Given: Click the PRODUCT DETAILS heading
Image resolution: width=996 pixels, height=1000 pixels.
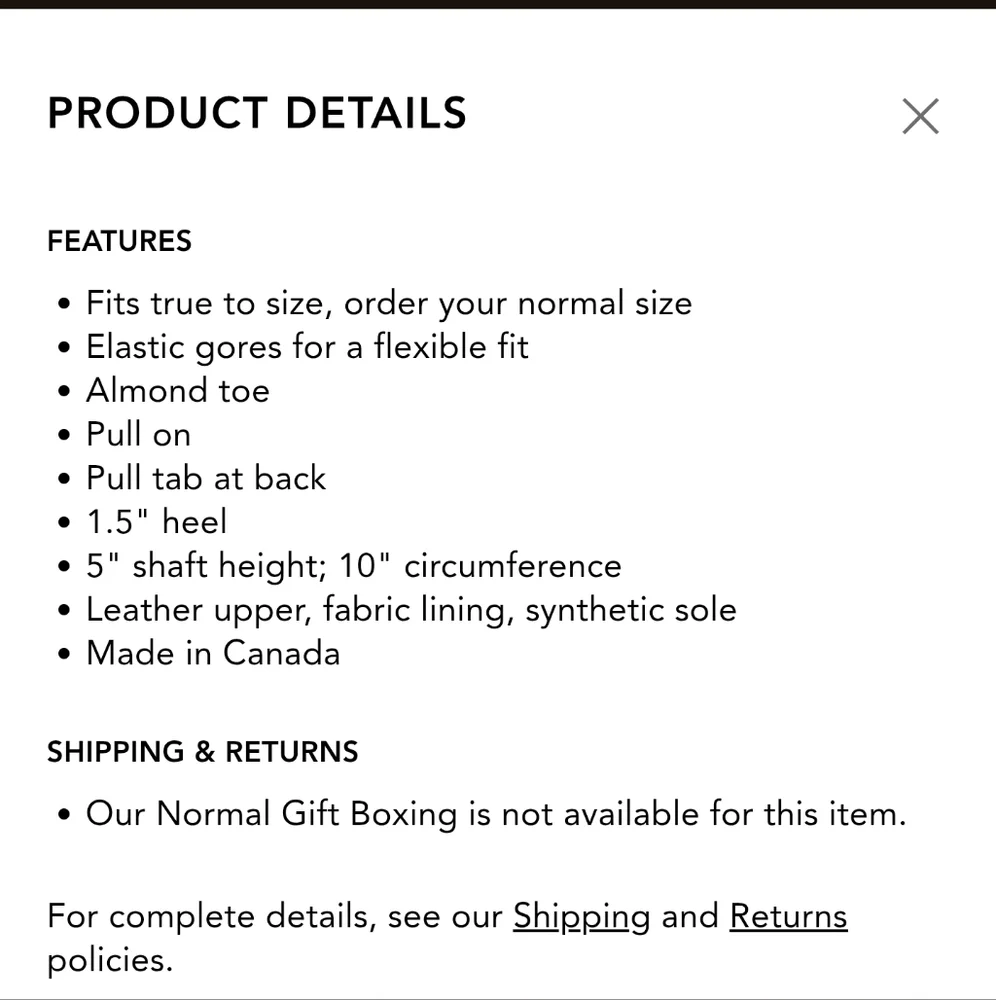Looking at the screenshot, I should click(257, 114).
